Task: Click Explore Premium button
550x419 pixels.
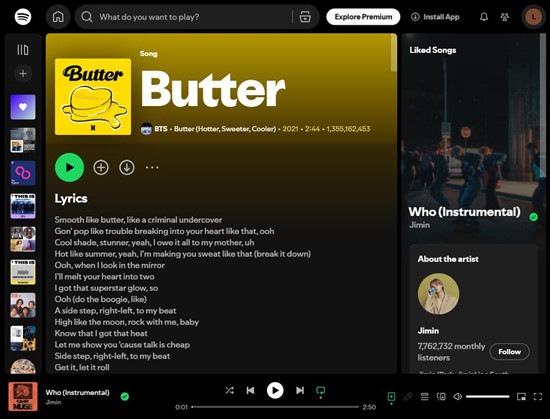Action: coord(363,16)
